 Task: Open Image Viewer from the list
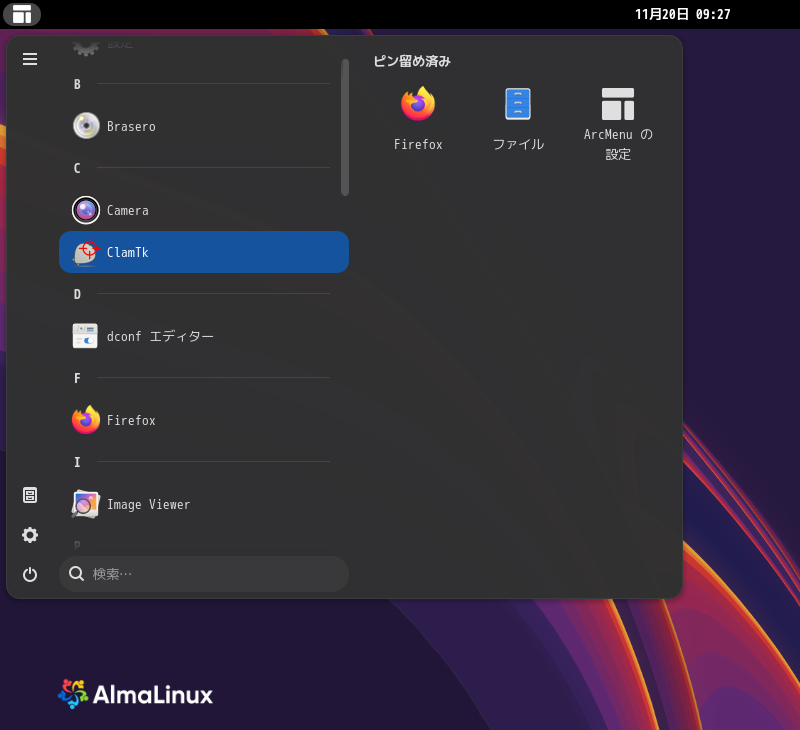point(204,505)
